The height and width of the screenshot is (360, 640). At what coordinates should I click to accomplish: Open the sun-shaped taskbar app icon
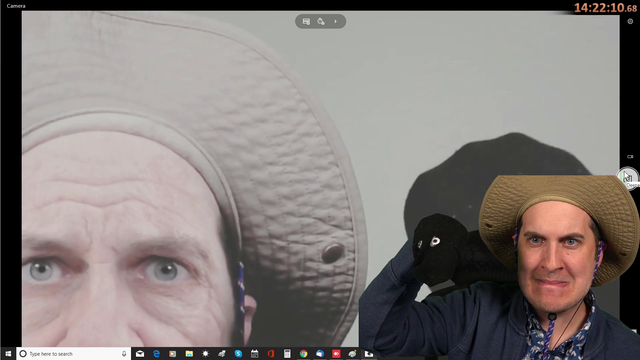pos(205,354)
